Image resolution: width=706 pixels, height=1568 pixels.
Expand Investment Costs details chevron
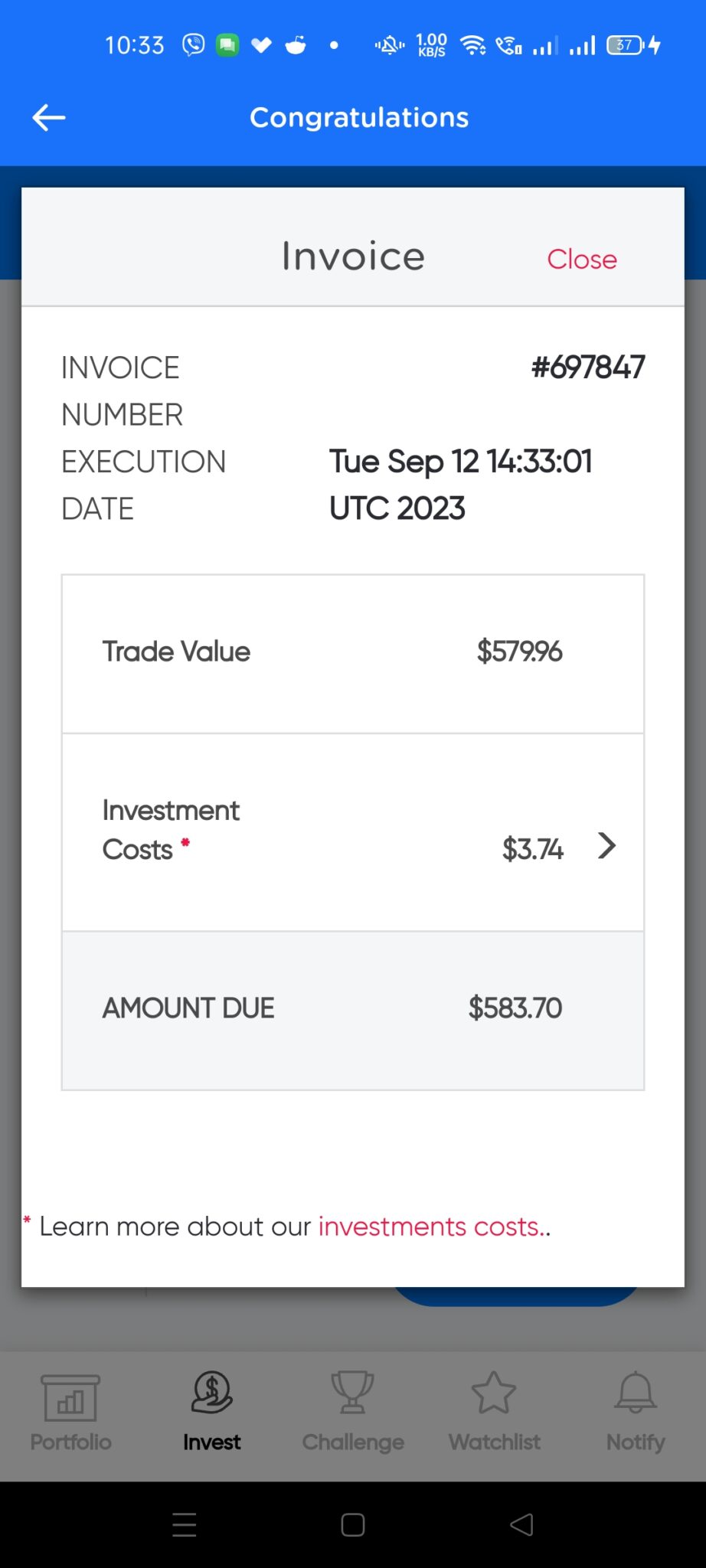[607, 846]
